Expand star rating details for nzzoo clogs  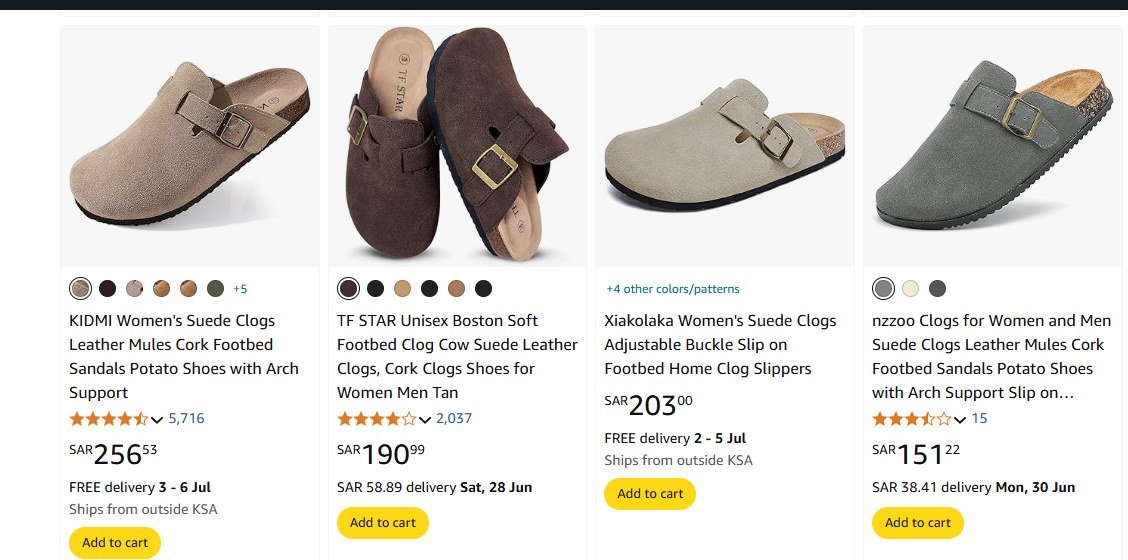click(x=960, y=419)
